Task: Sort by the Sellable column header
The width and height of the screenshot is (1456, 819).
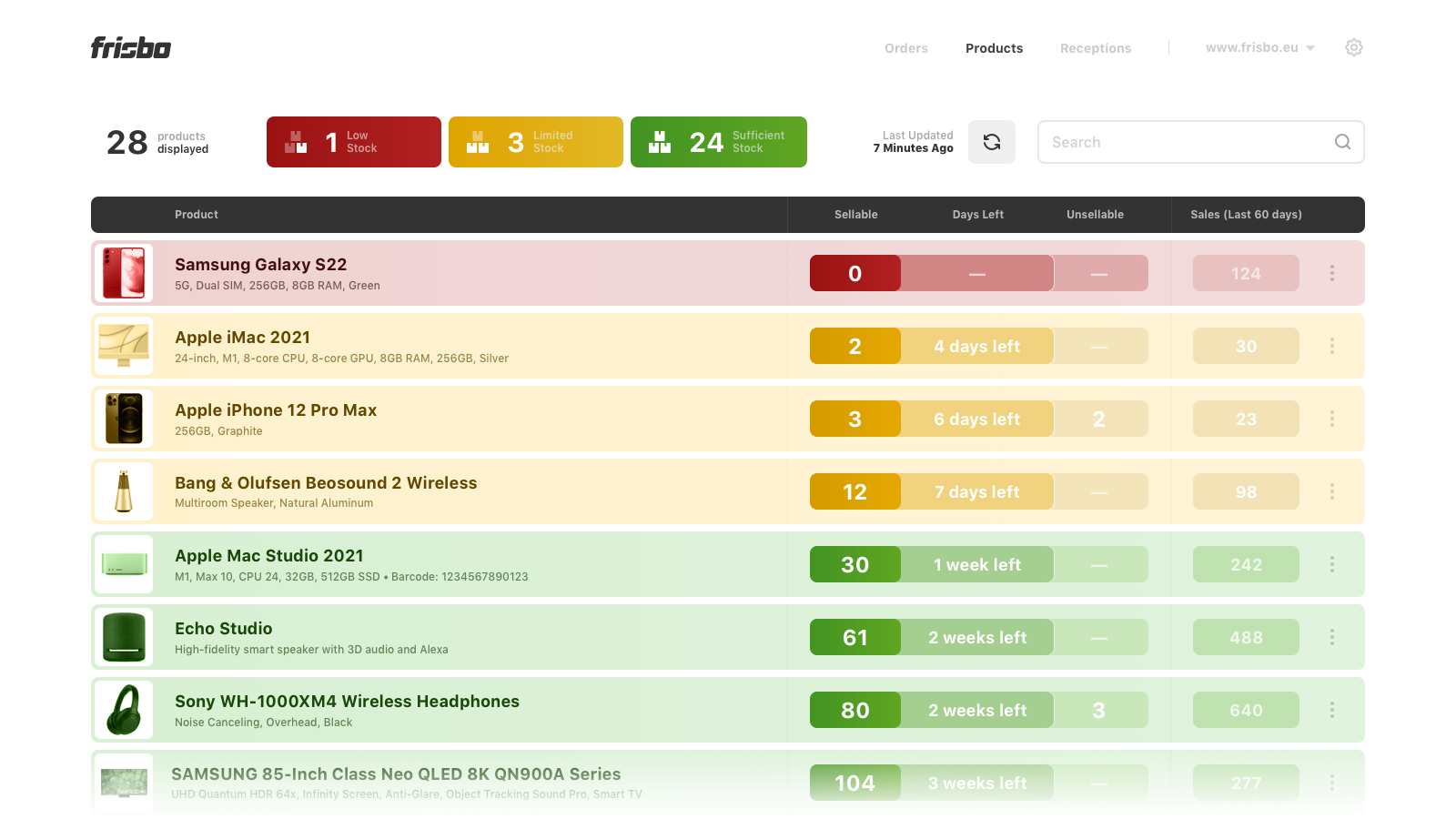Action: [x=856, y=215]
